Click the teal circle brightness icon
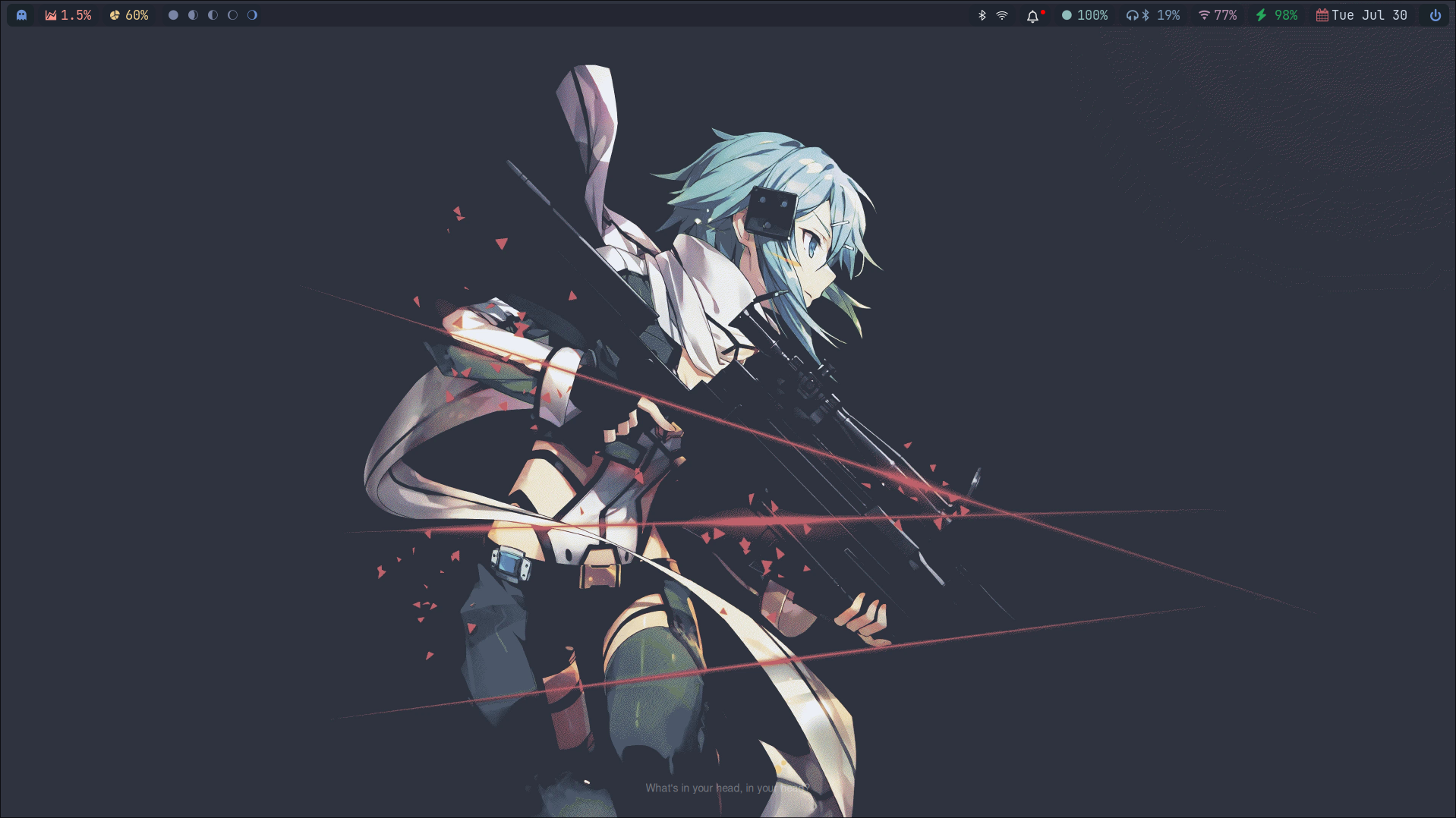1456x818 pixels. pos(1067,15)
